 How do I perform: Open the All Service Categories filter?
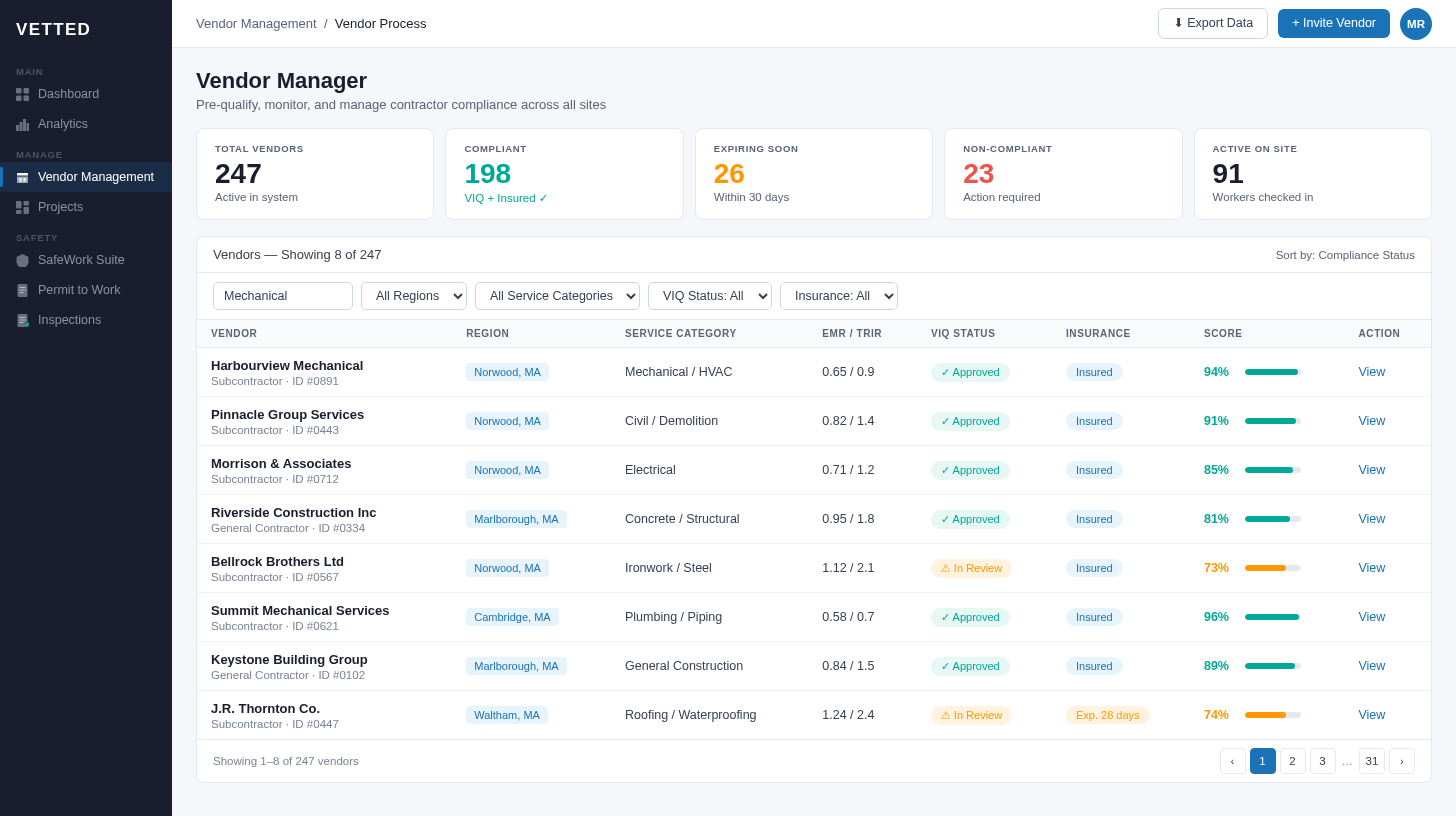(x=556, y=295)
